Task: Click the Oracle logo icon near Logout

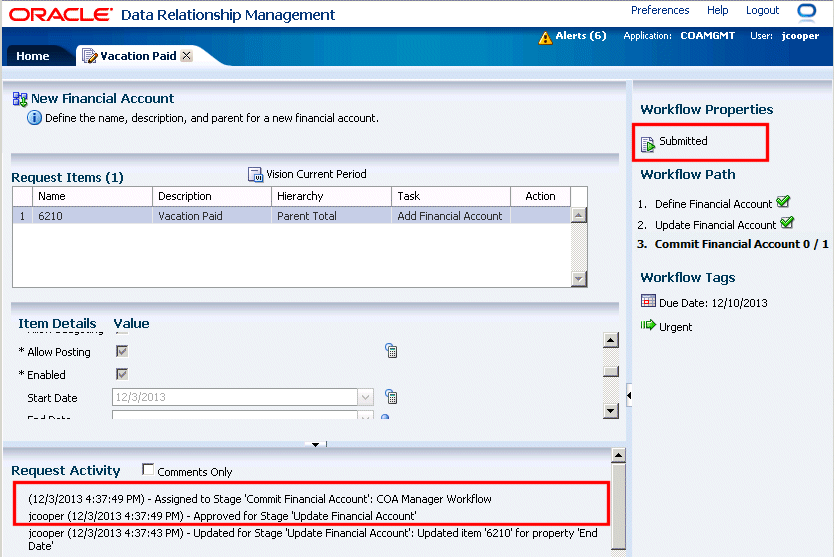Action: tap(806, 11)
